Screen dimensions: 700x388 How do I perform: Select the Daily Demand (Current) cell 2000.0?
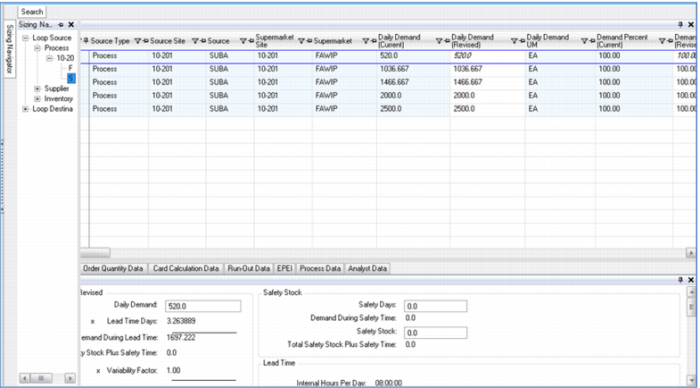click(413, 96)
